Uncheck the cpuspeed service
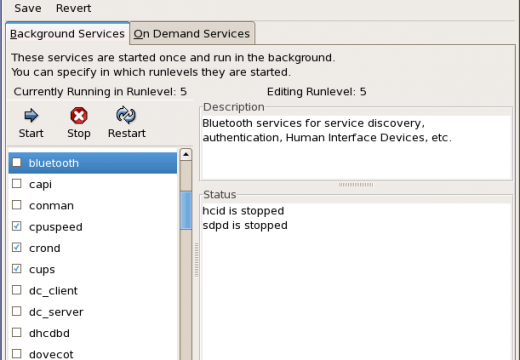This screenshot has height=360, width=520. 17,226
